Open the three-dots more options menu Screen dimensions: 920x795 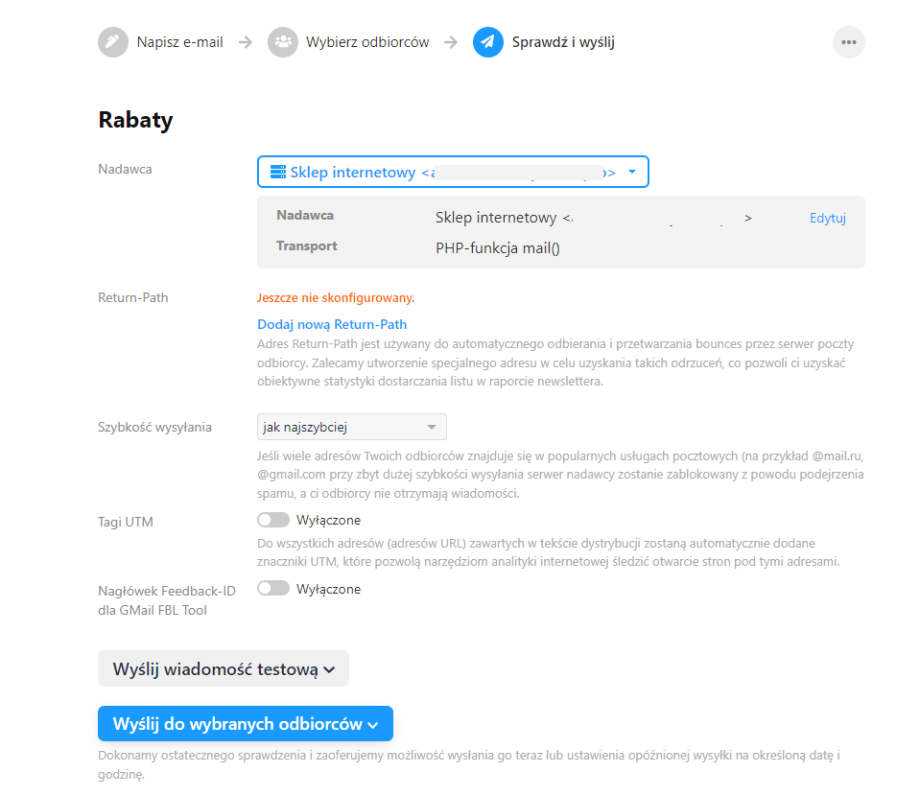coord(848,42)
